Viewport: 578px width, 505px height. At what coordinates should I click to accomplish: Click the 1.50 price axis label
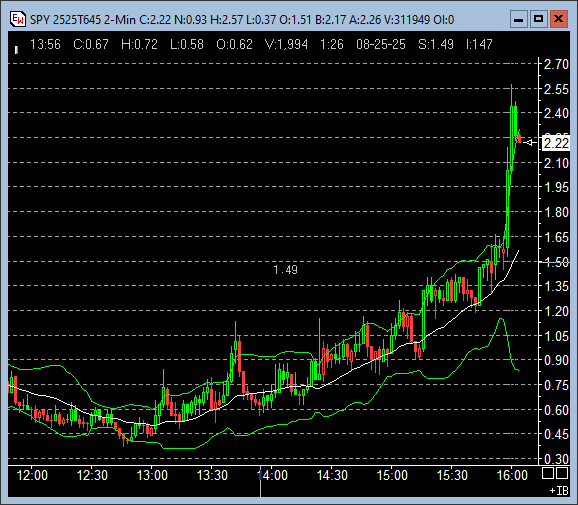[556, 262]
